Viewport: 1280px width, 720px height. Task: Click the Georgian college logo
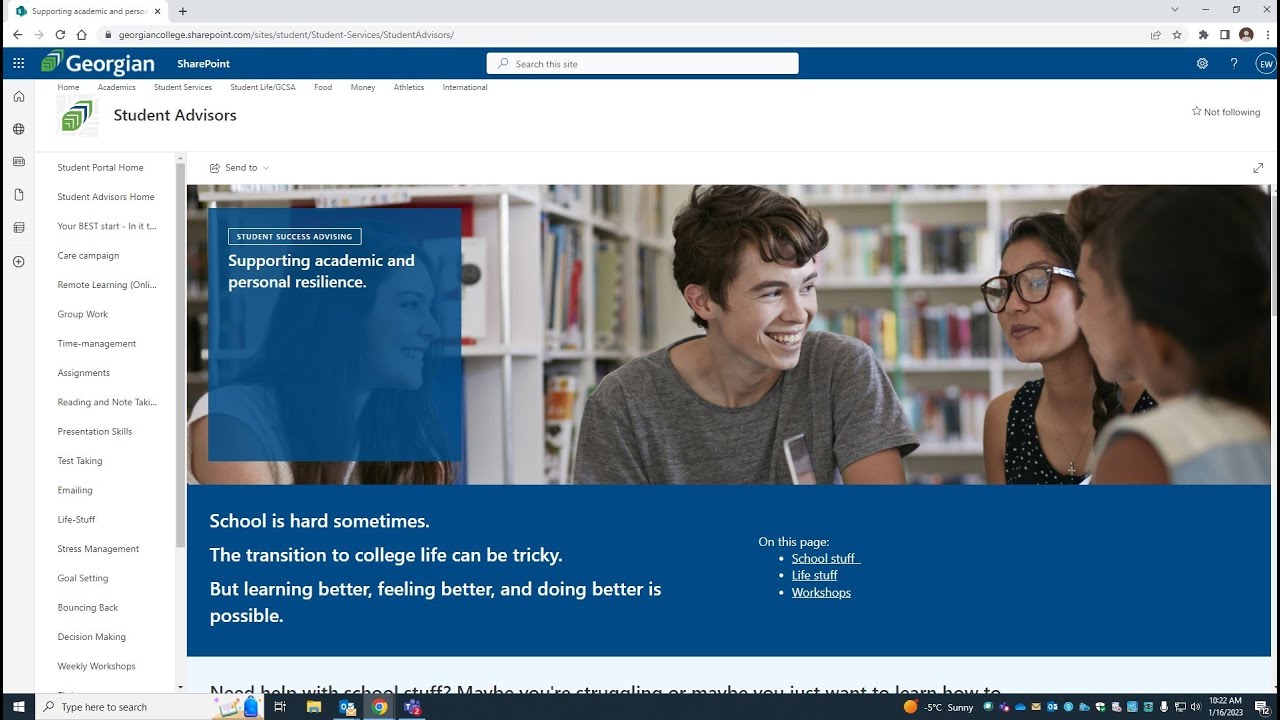click(x=98, y=63)
